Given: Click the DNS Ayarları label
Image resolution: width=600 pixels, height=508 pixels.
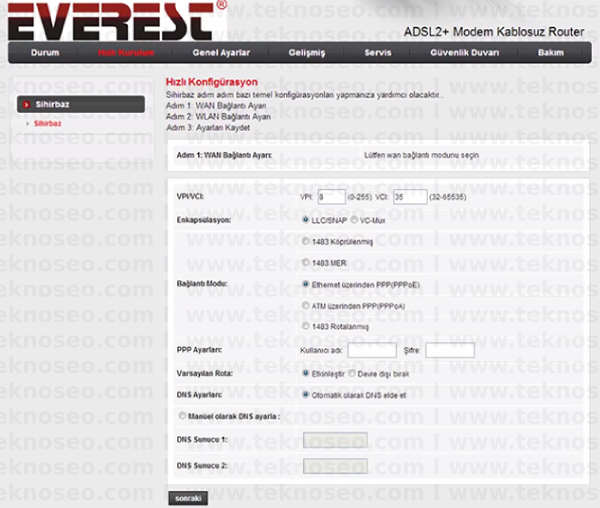Looking at the screenshot, I should click(x=199, y=395).
